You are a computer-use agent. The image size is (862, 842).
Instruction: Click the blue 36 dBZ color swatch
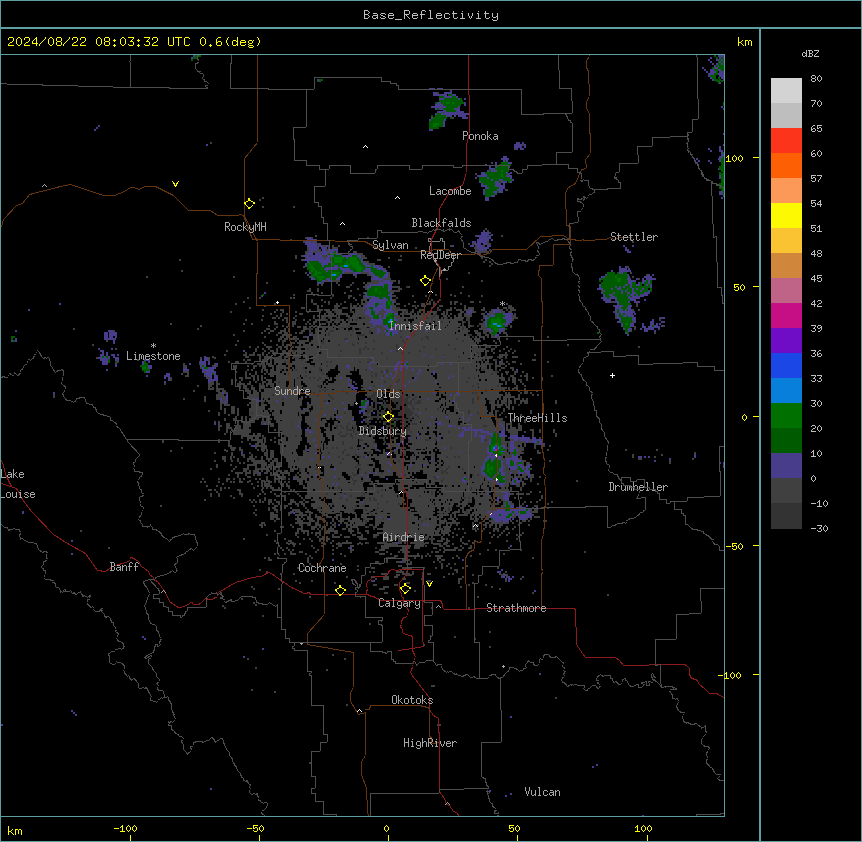coord(786,365)
